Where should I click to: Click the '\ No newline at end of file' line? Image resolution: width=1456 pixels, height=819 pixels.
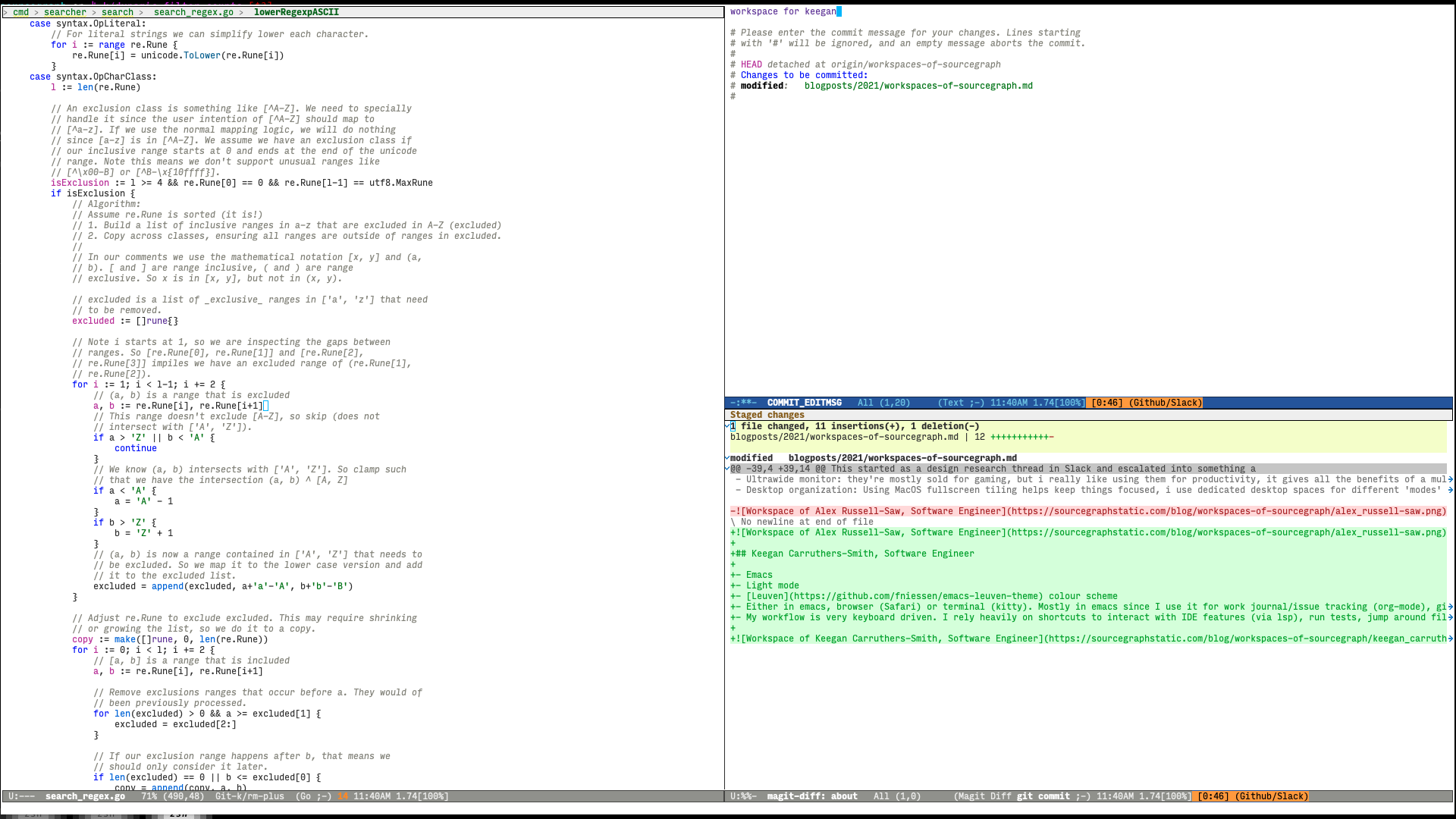(802, 522)
